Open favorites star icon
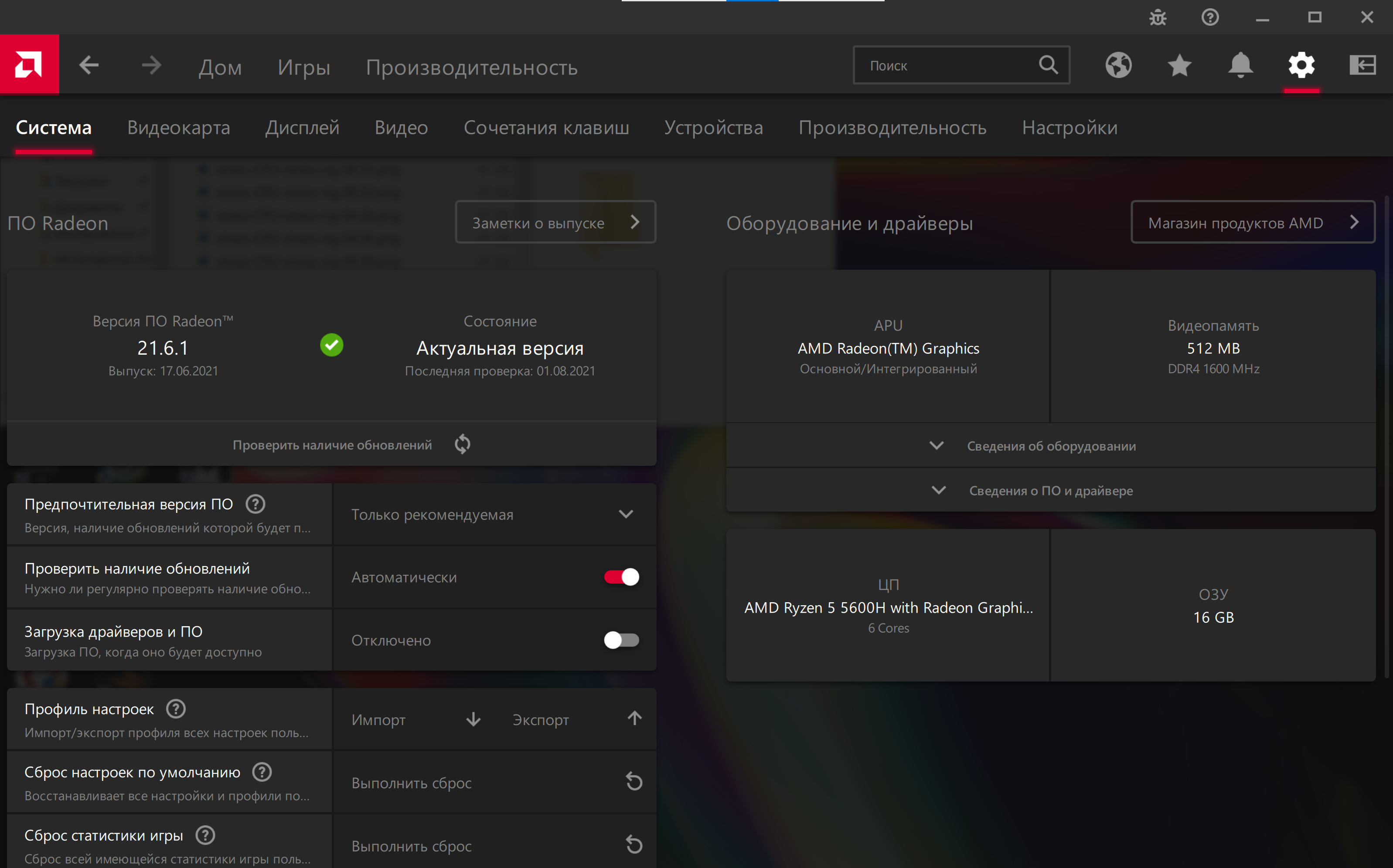This screenshot has height=868, width=1393. click(1179, 65)
